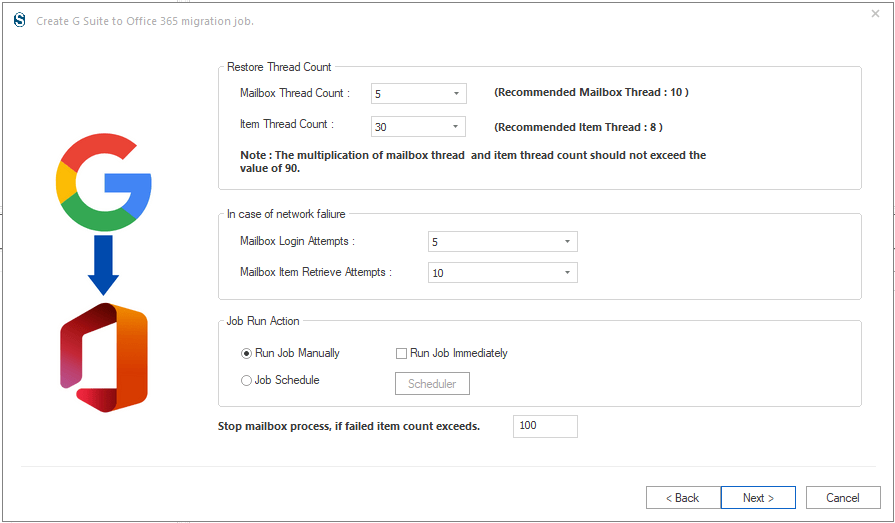
Task: Click the Google G logo
Action: [x=103, y=182]
